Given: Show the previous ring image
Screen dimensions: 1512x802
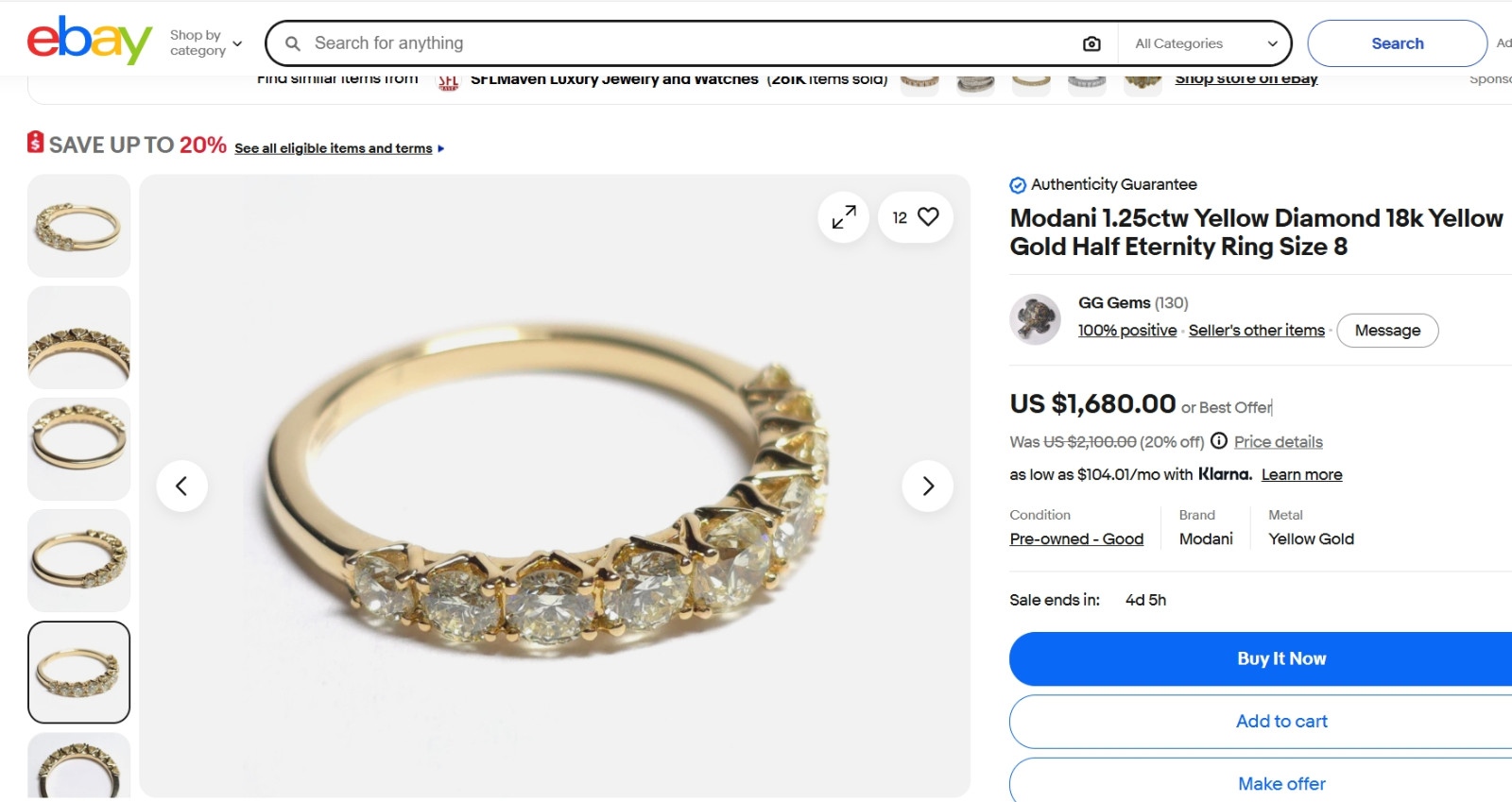Looking at the screenshot, I should coord(181,486).
